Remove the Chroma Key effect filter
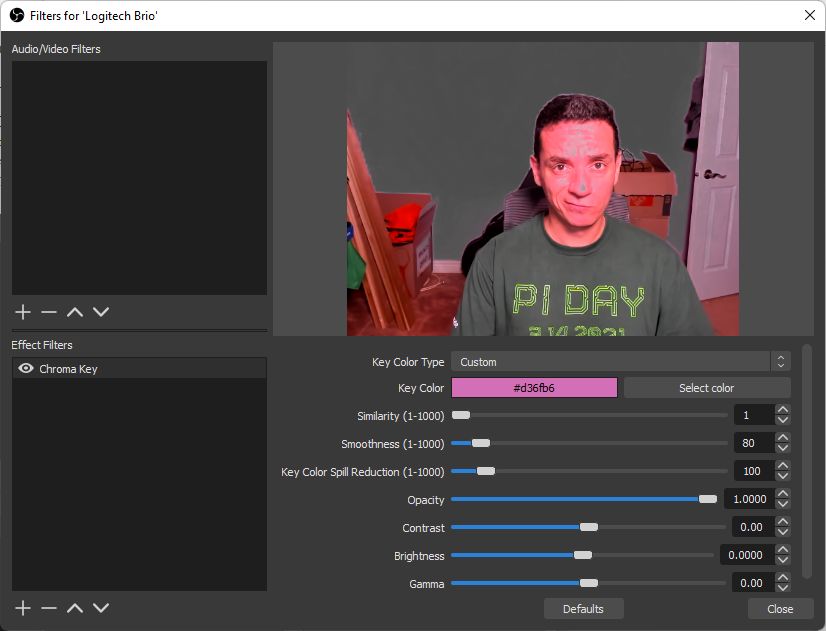 tap(48, 607)
